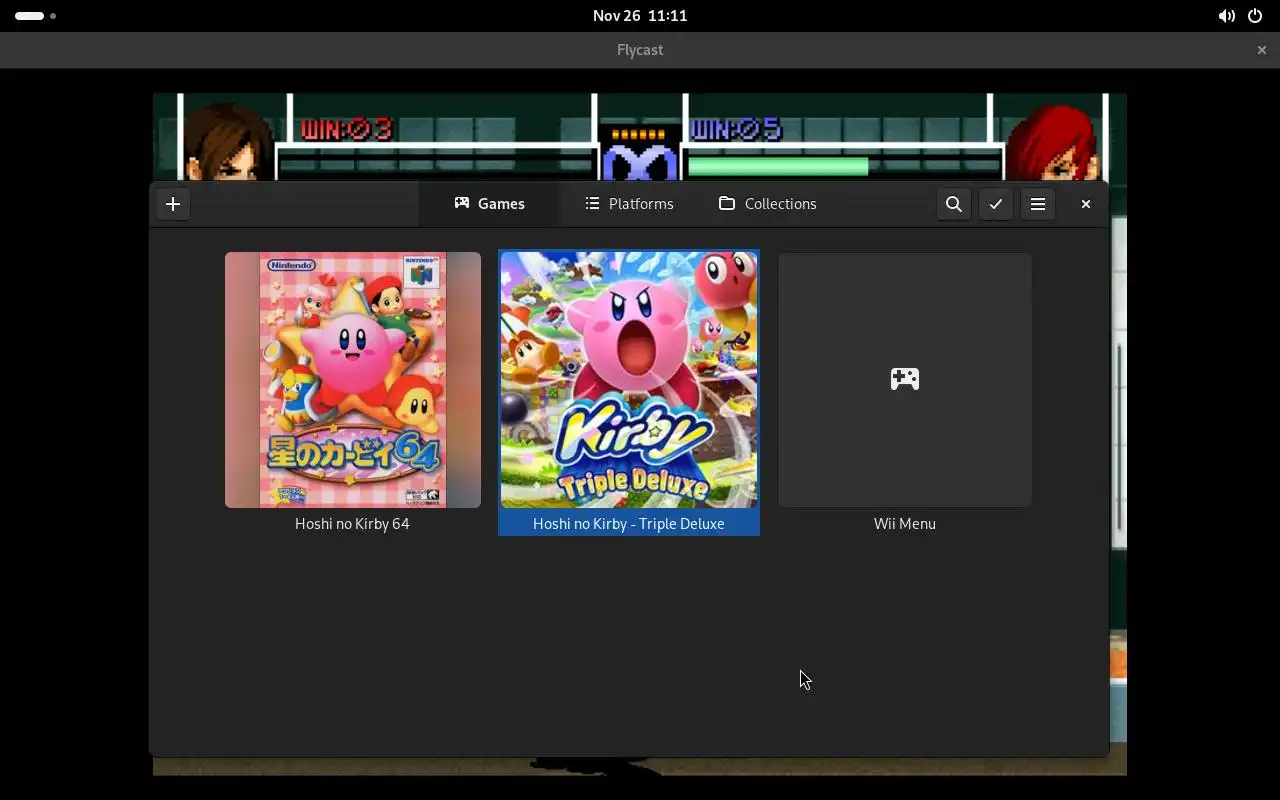Switch to the Games tab
Screen dimensions: 1280x800
489,204
